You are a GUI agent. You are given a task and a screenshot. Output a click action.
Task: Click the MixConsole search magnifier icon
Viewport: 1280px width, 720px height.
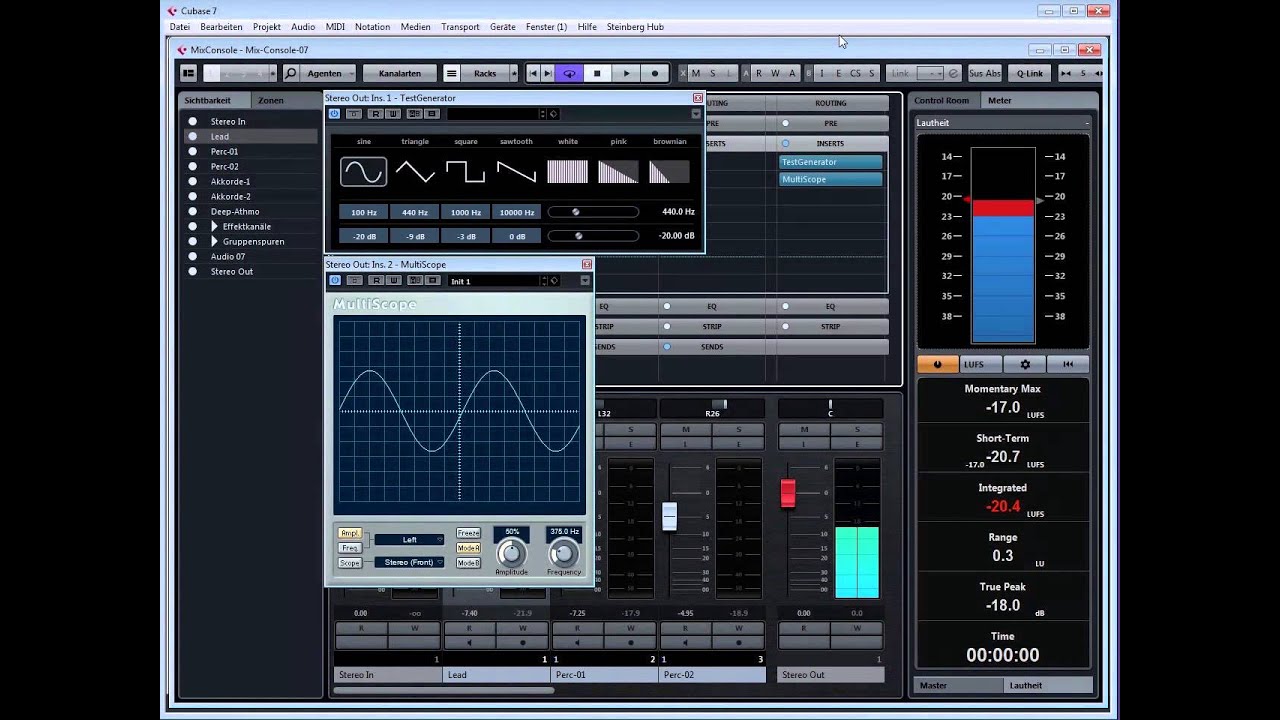(290, 73)
